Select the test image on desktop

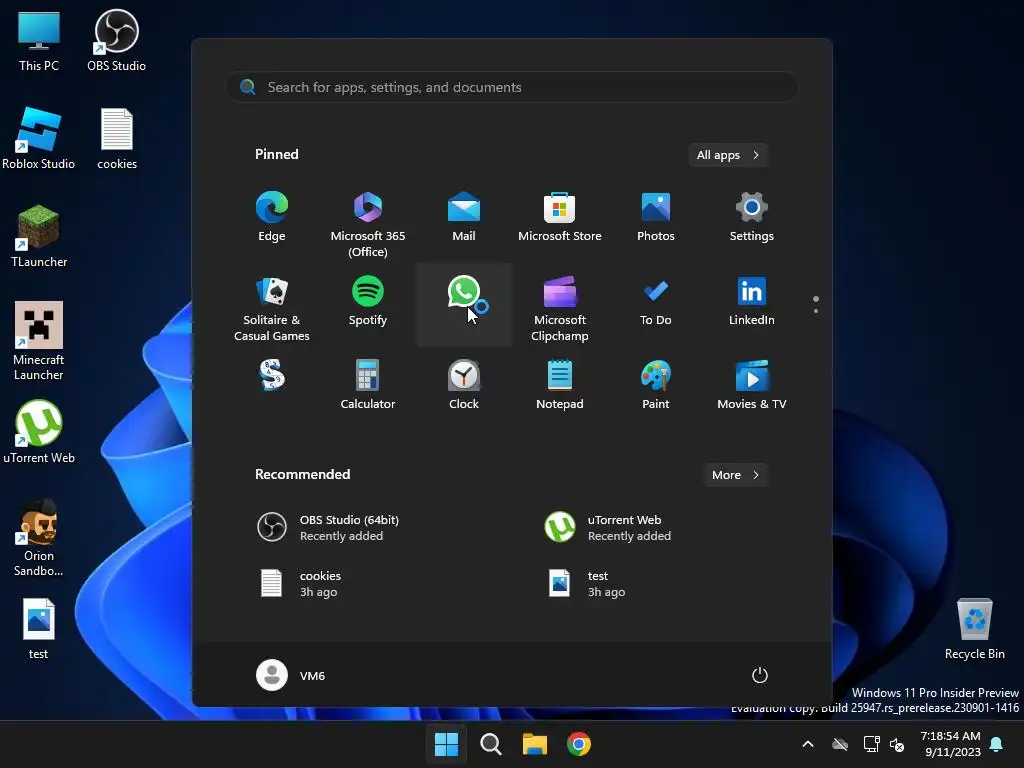point(39,628)
